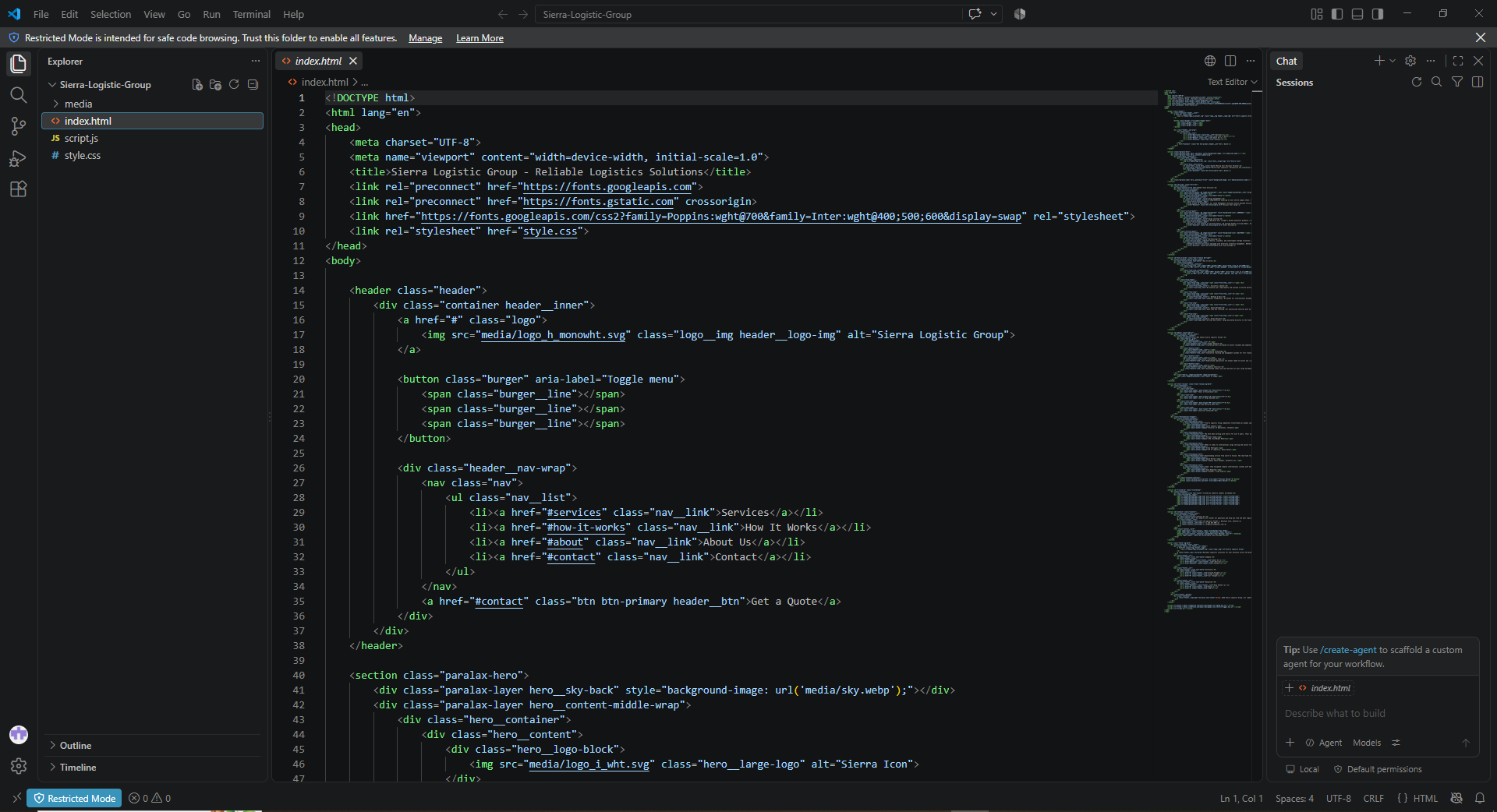This screenshot has width=1497, height=812.
Task: Click the Learn More link
Action: coord(480,38)
